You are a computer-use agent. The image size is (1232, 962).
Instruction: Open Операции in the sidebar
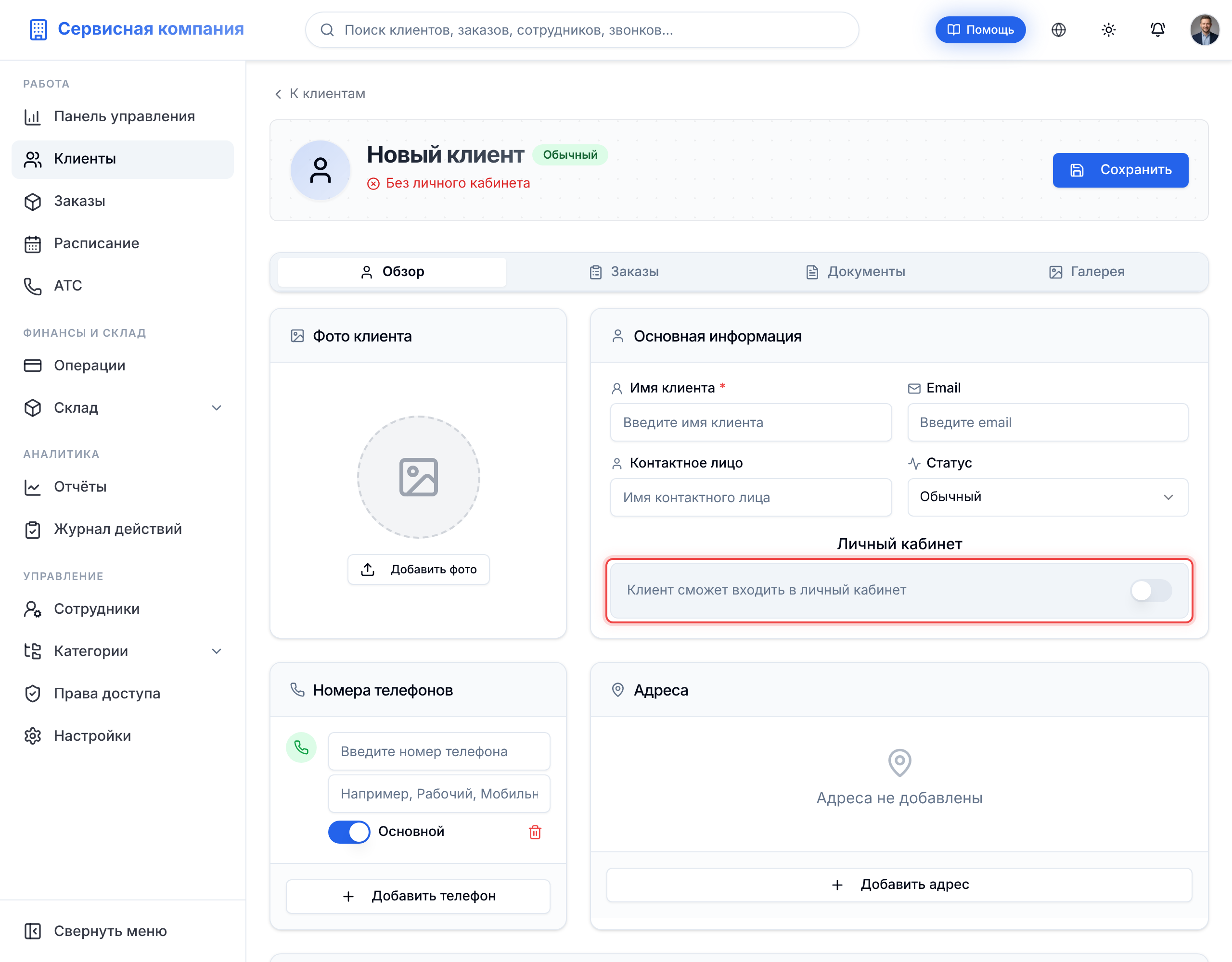point(122,366)
